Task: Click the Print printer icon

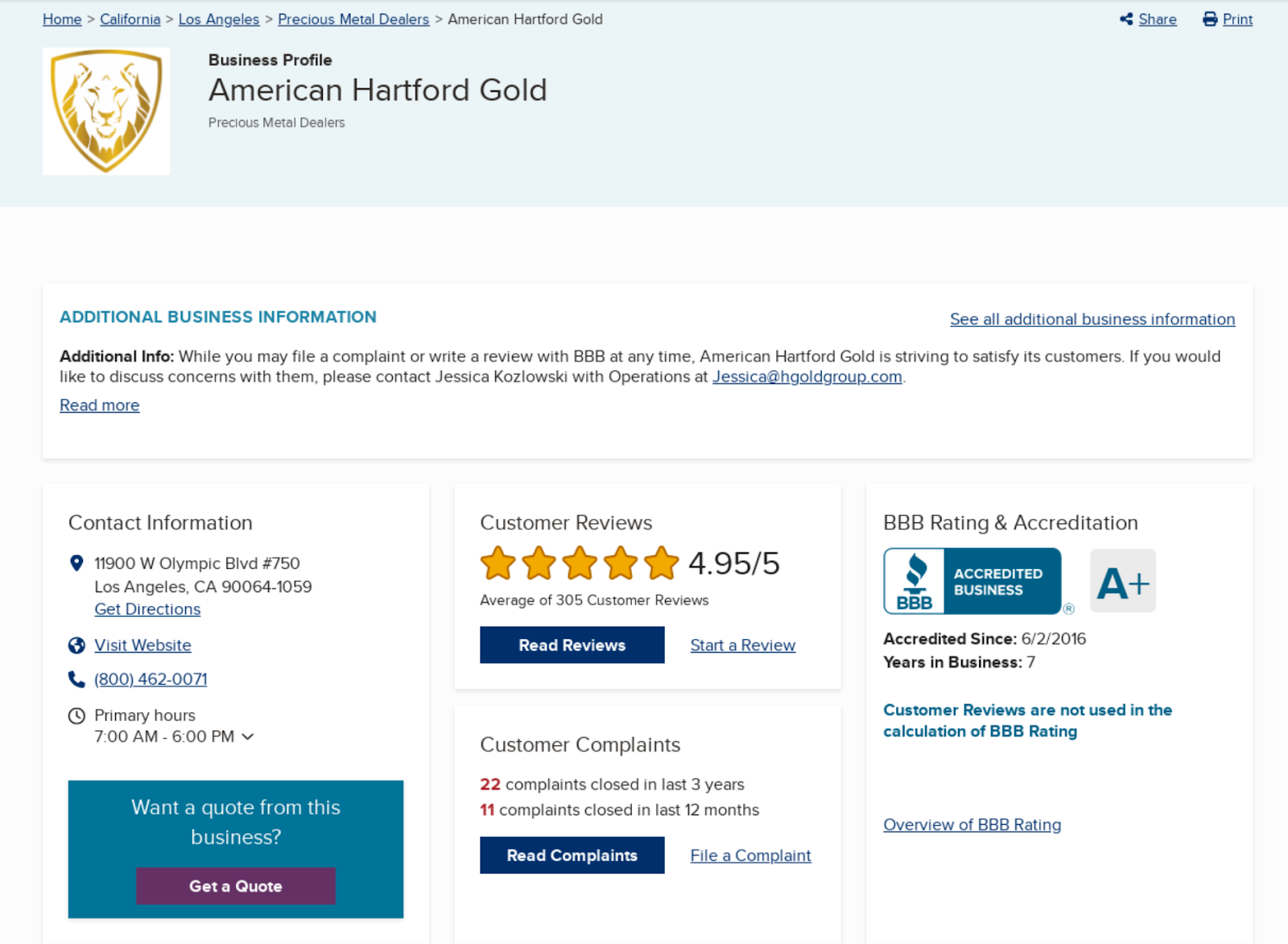Action: tap(1210, 19)
